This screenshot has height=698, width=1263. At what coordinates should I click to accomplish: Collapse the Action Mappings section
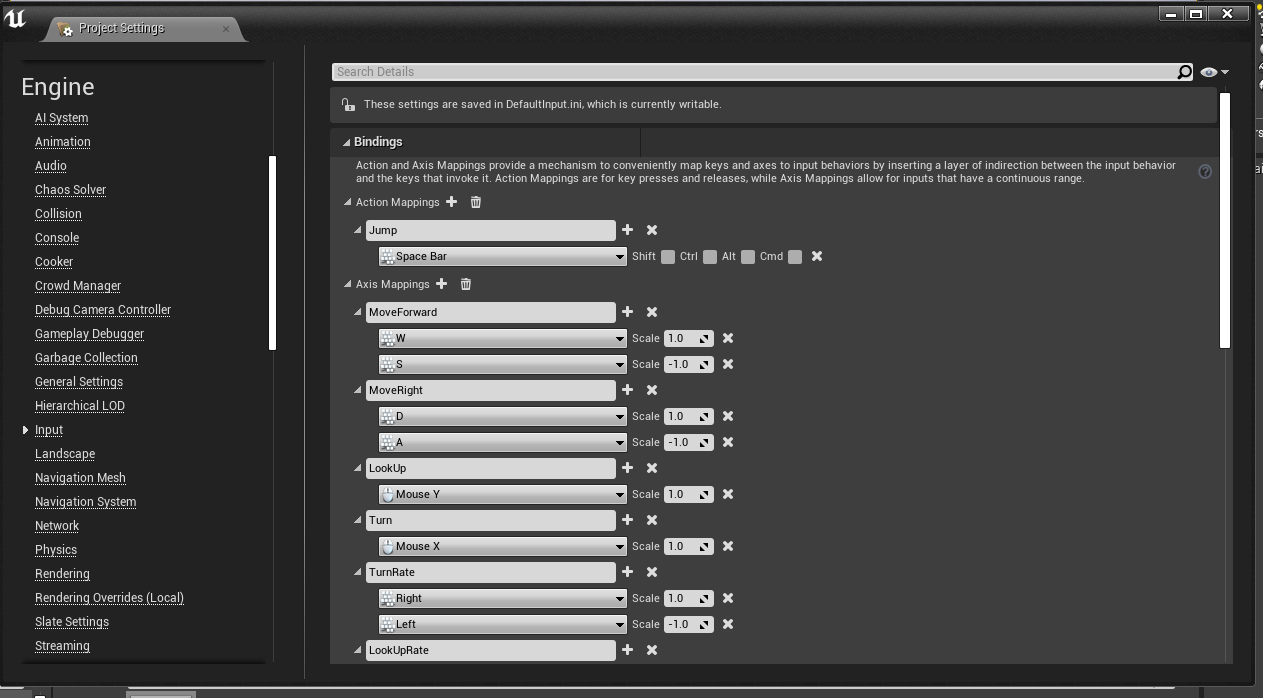tap(347, 202)
